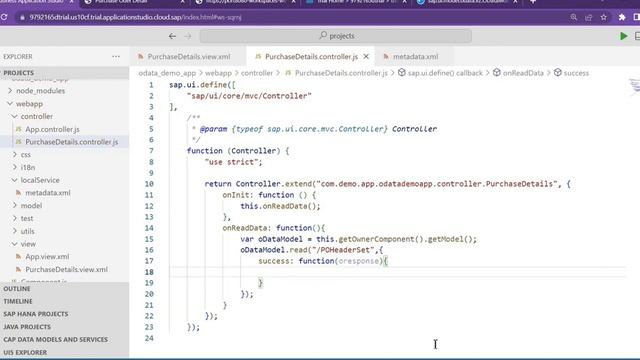Open a new browser tab

coord(533,2)
